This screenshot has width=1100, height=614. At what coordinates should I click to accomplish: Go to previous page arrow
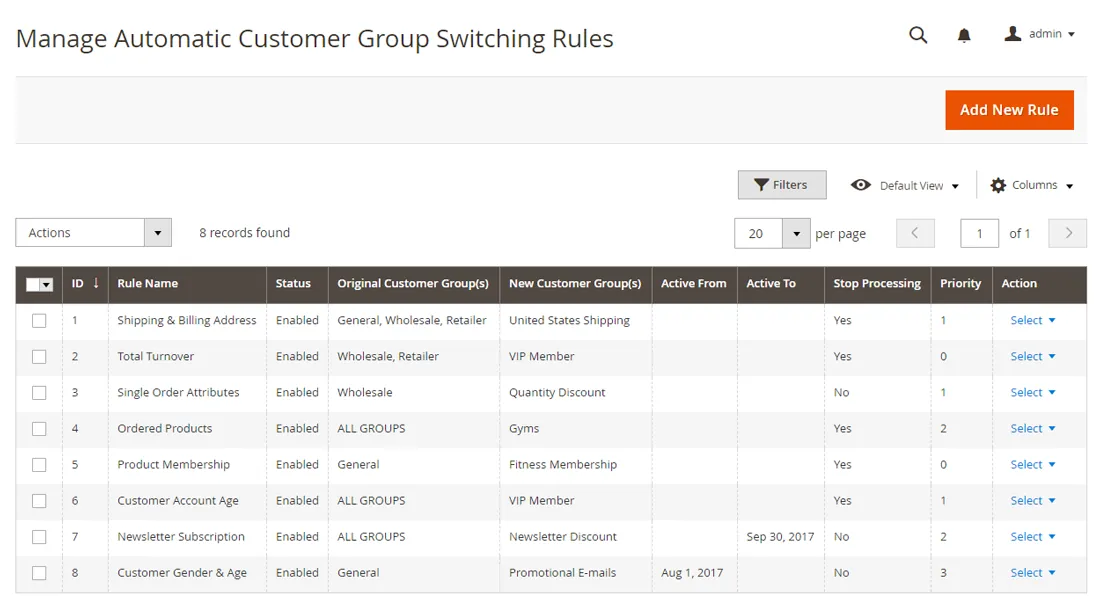(915, 233)
